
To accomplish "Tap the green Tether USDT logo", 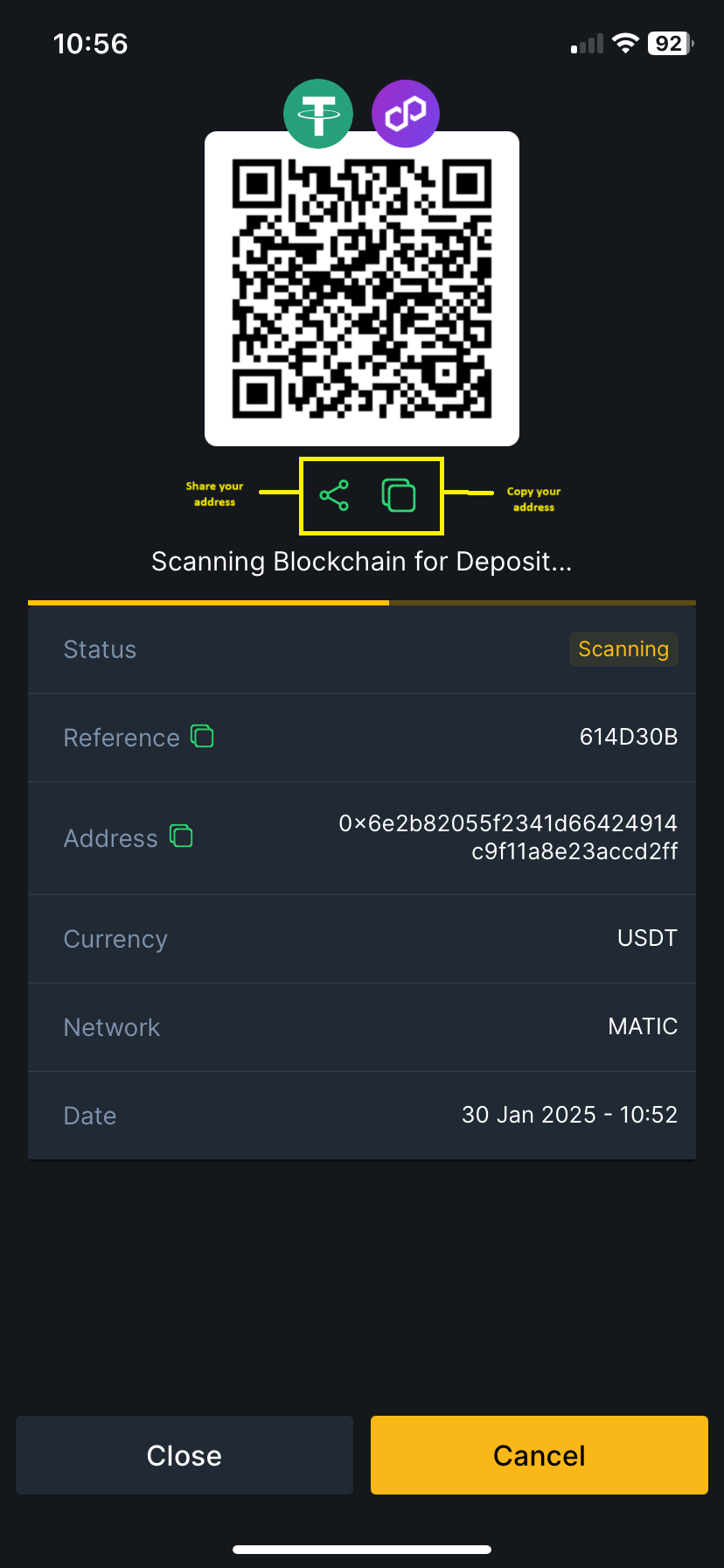I will pos(318,114).
